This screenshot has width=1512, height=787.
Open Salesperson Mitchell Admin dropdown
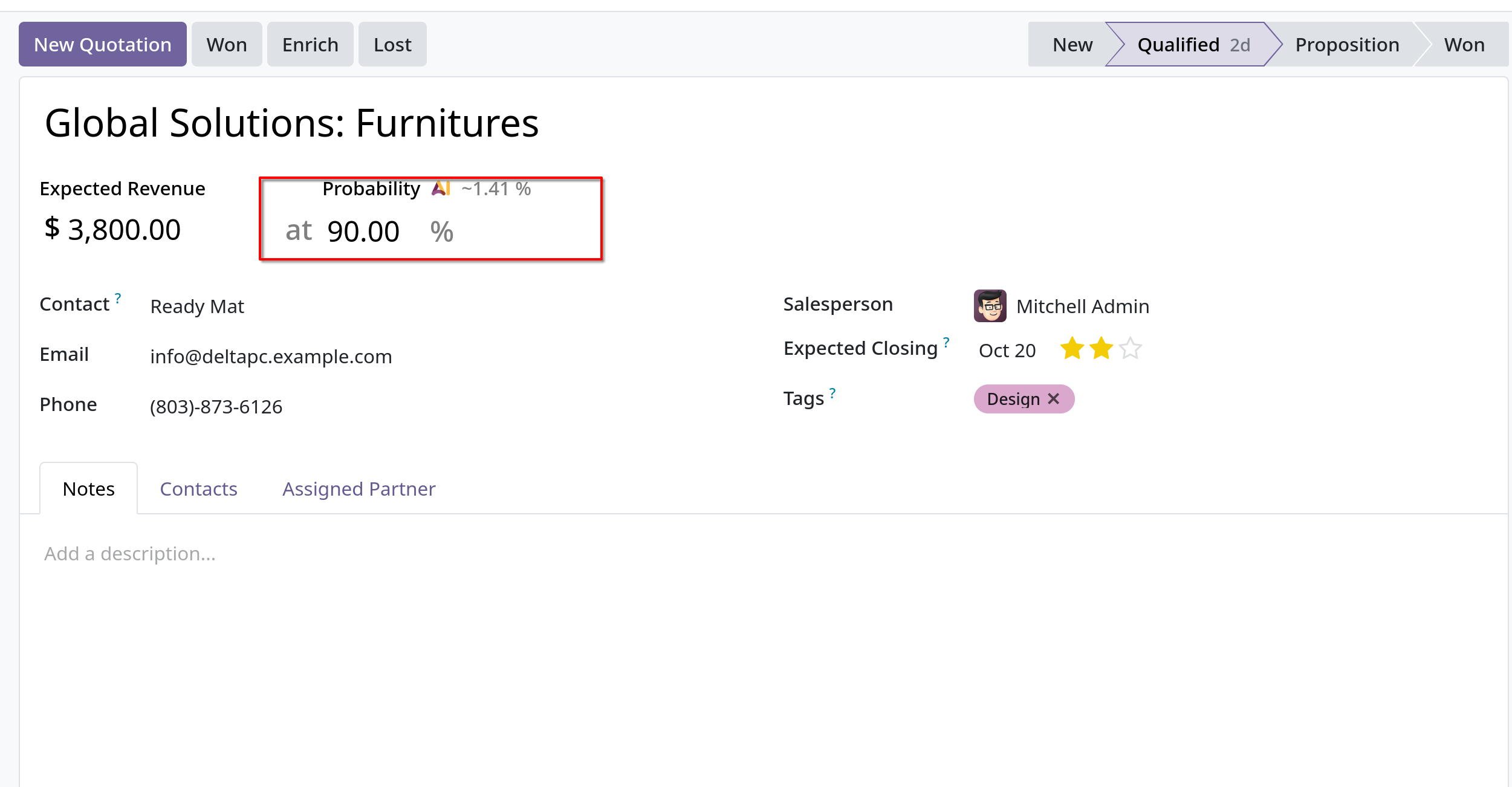pyautogui.click(x=1082, y=306)
